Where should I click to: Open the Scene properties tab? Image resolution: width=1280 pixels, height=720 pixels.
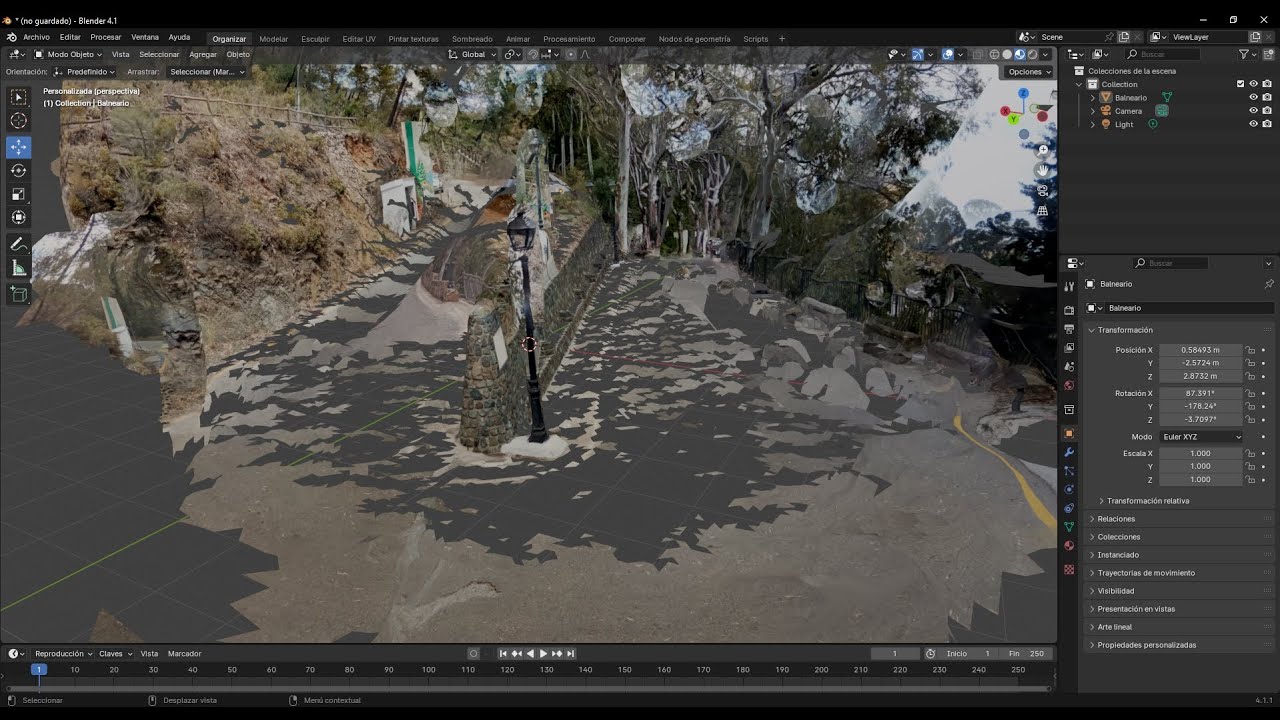point(1069,367)
